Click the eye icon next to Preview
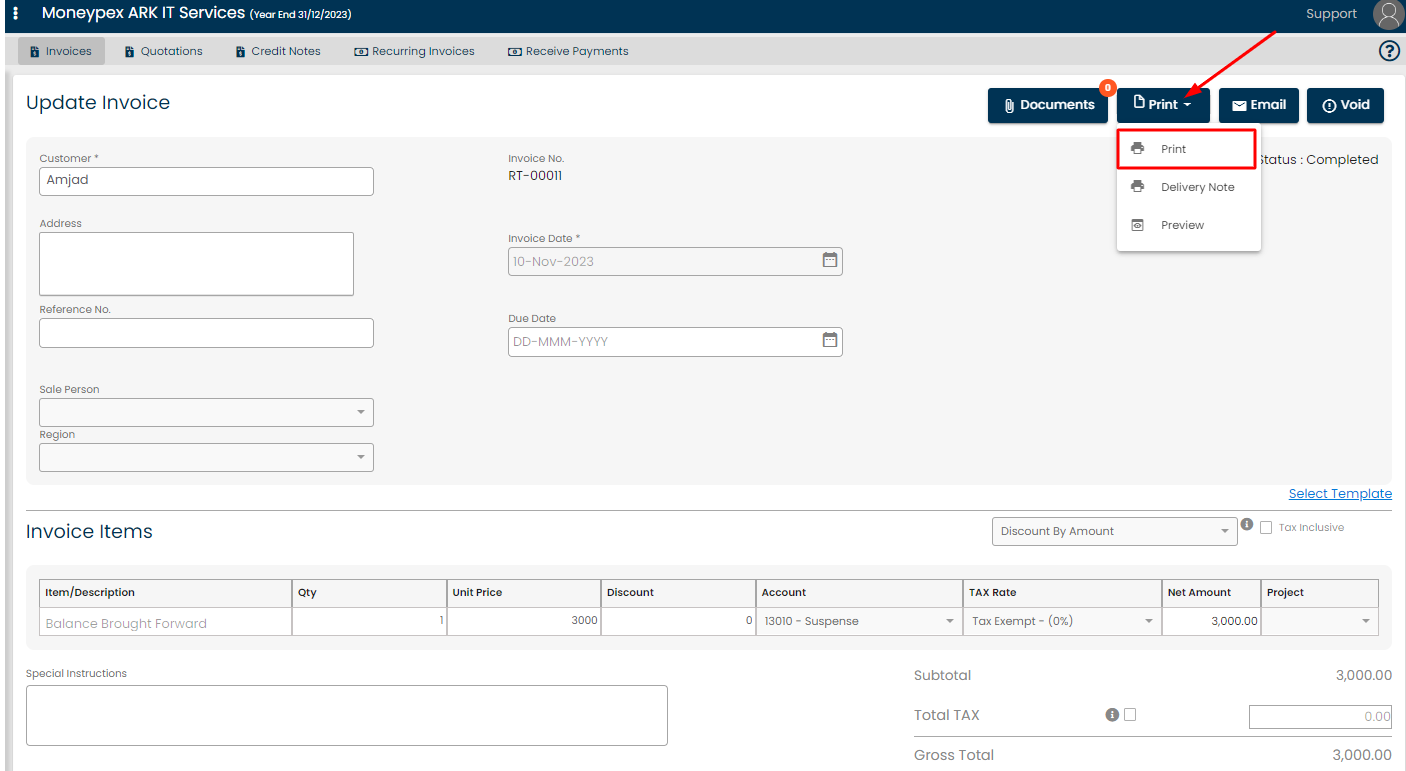 pos(1137,225)
